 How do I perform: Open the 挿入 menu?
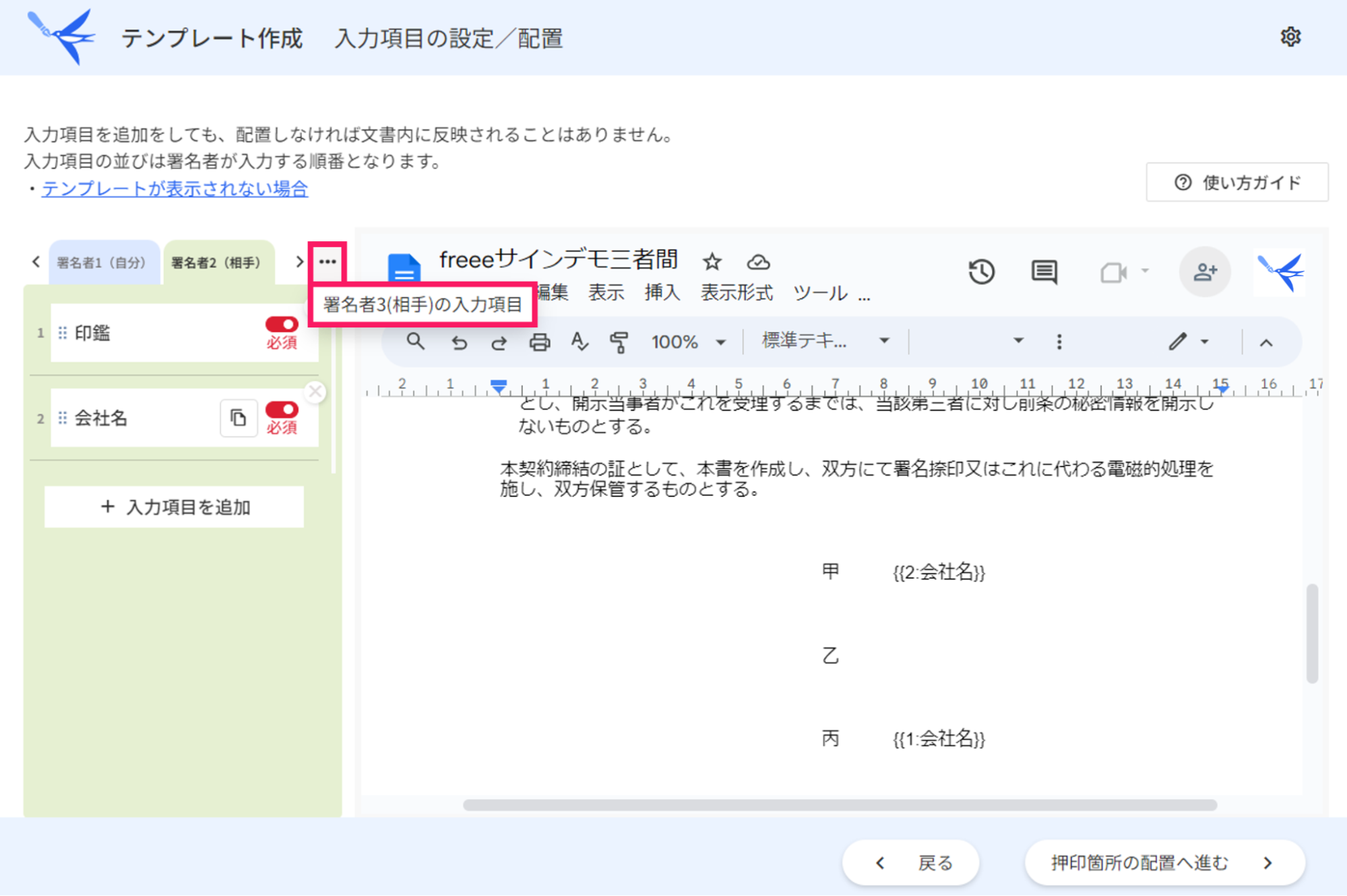(662, 293)
